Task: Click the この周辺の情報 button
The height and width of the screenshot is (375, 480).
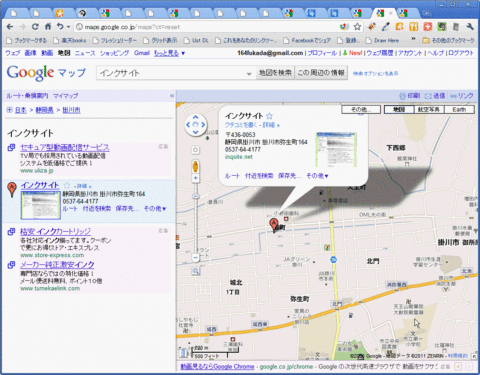Action: click(321, 73)
